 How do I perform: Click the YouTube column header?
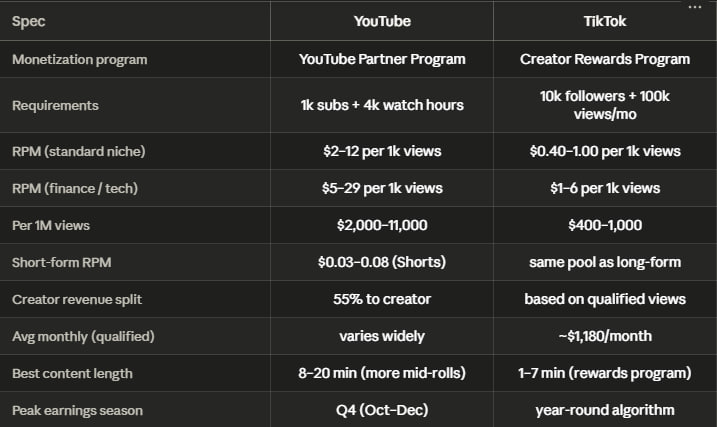pos(382,21)
